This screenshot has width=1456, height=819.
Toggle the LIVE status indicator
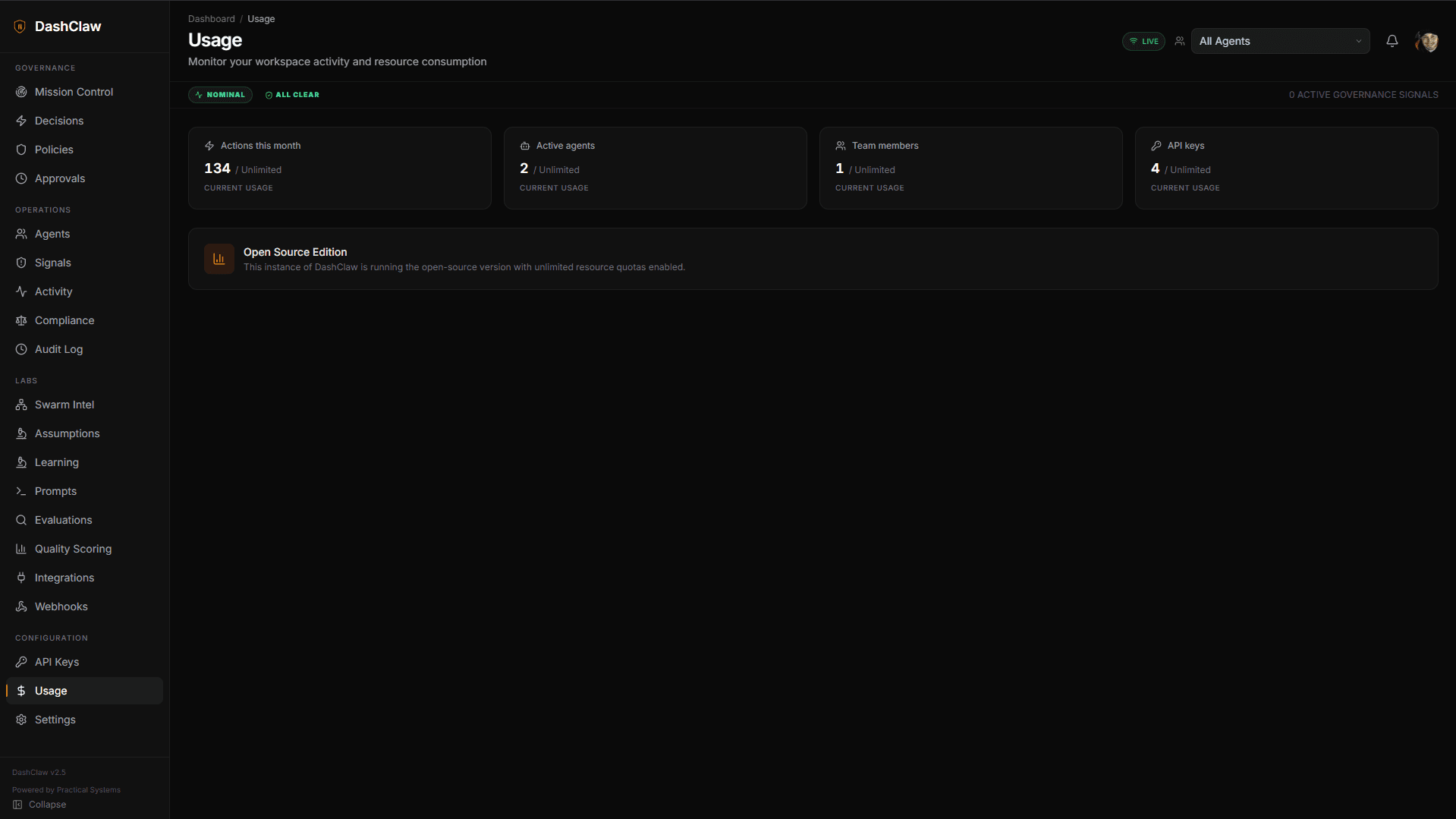[1143, 41]
